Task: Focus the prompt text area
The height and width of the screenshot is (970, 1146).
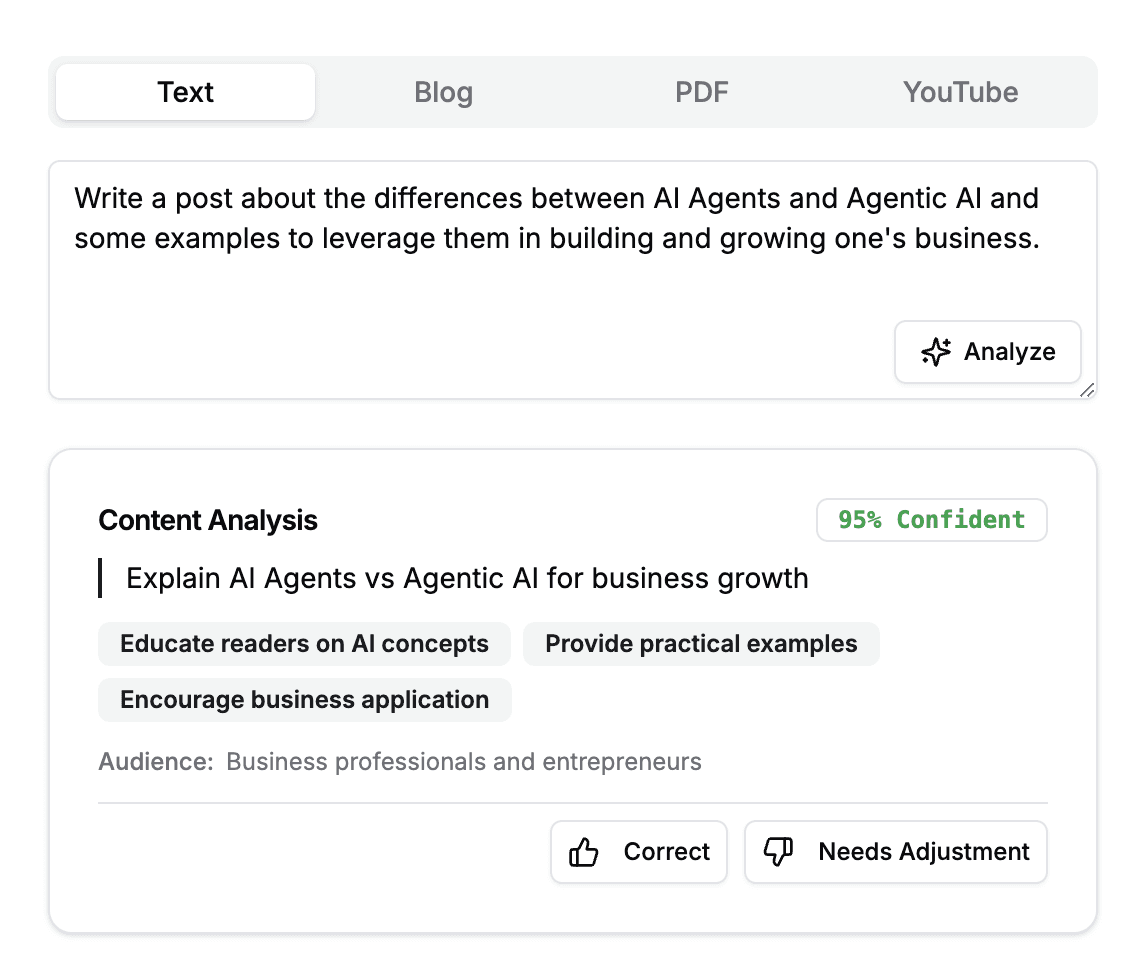Action: pyautogui.click(x=573, y=280)
